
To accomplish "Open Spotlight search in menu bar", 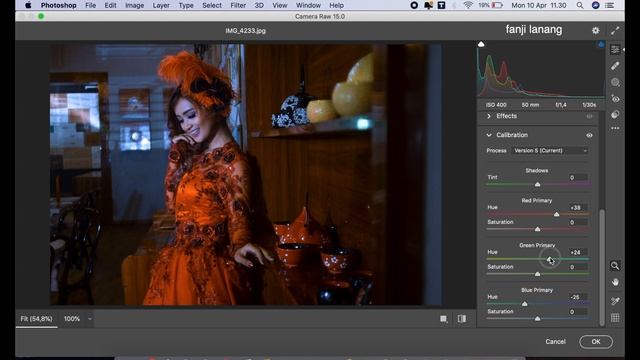I will coord(580,5).
